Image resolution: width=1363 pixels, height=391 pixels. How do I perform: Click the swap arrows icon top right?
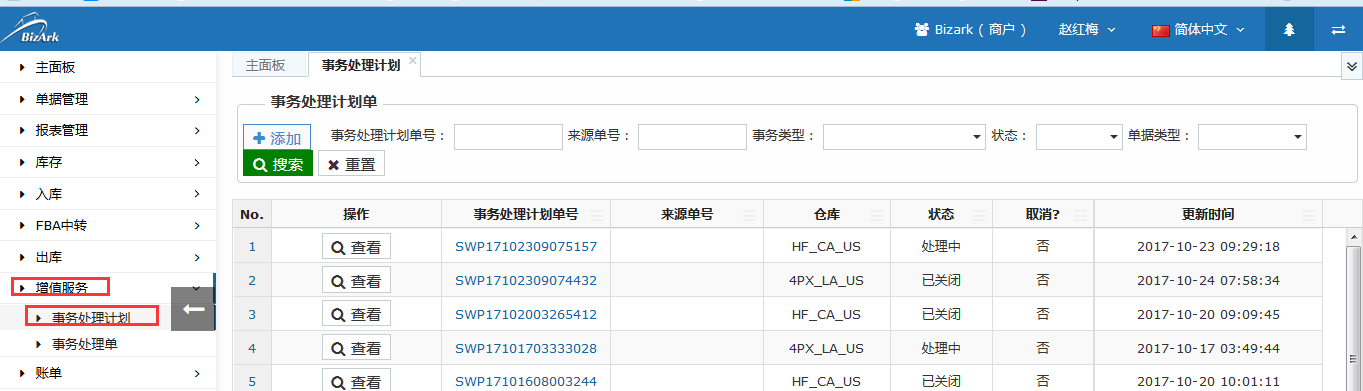(x=1338, y=29)
